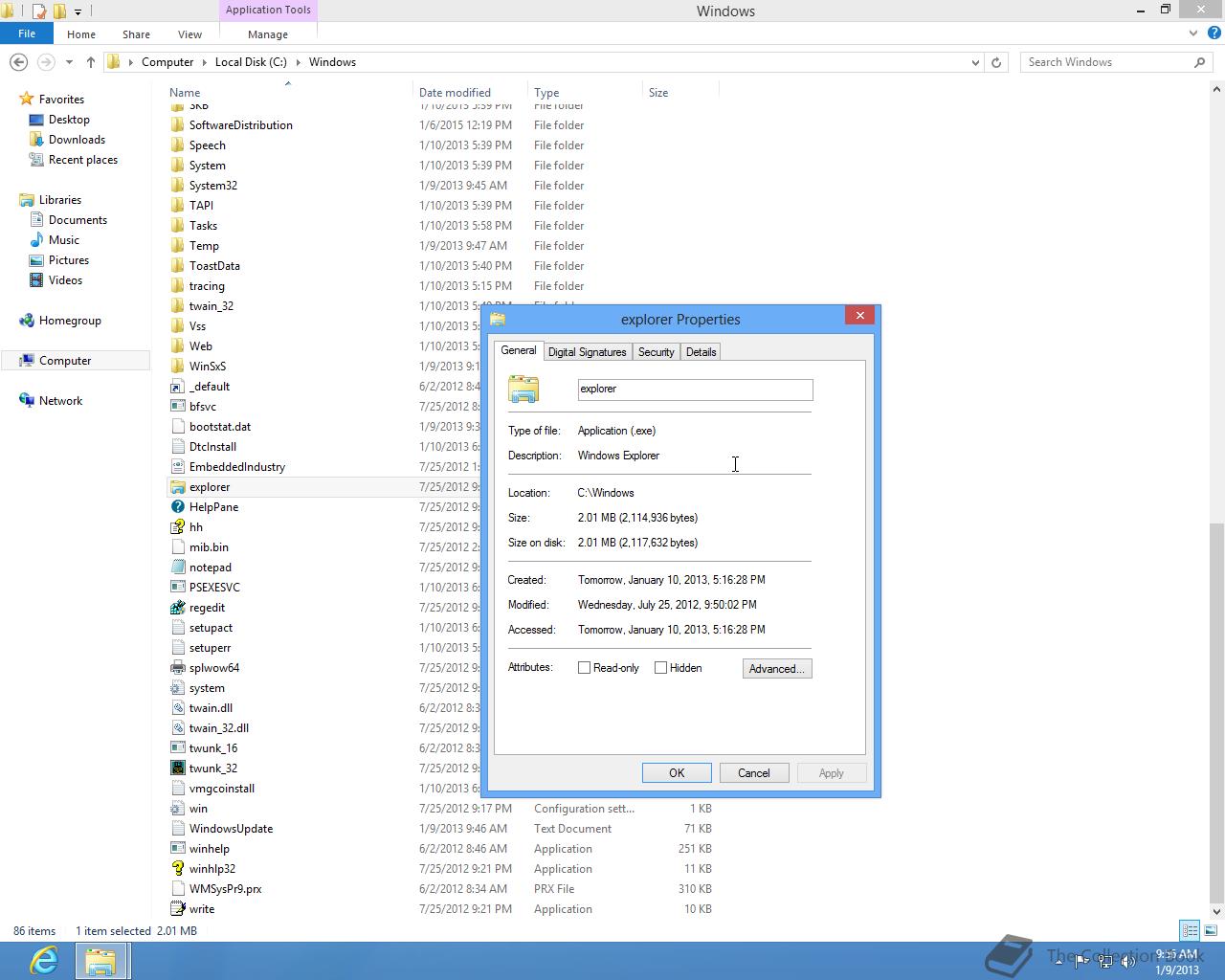The image size is (1225, 980).
Task: Click the Advanced... attributes button
Action: (x=777, y=669)
